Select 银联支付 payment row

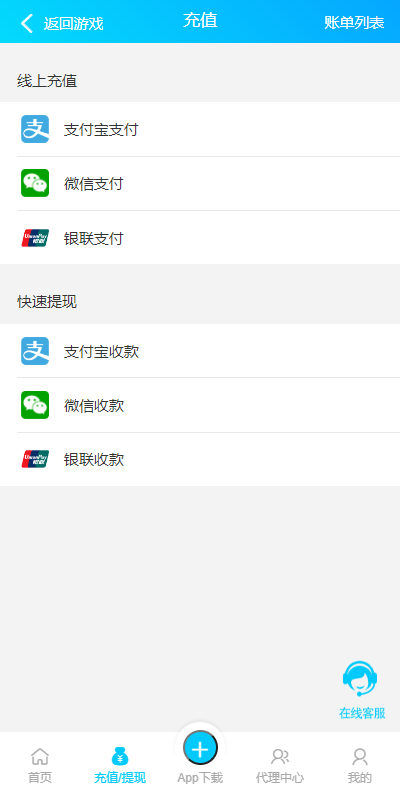click(200, 237)
